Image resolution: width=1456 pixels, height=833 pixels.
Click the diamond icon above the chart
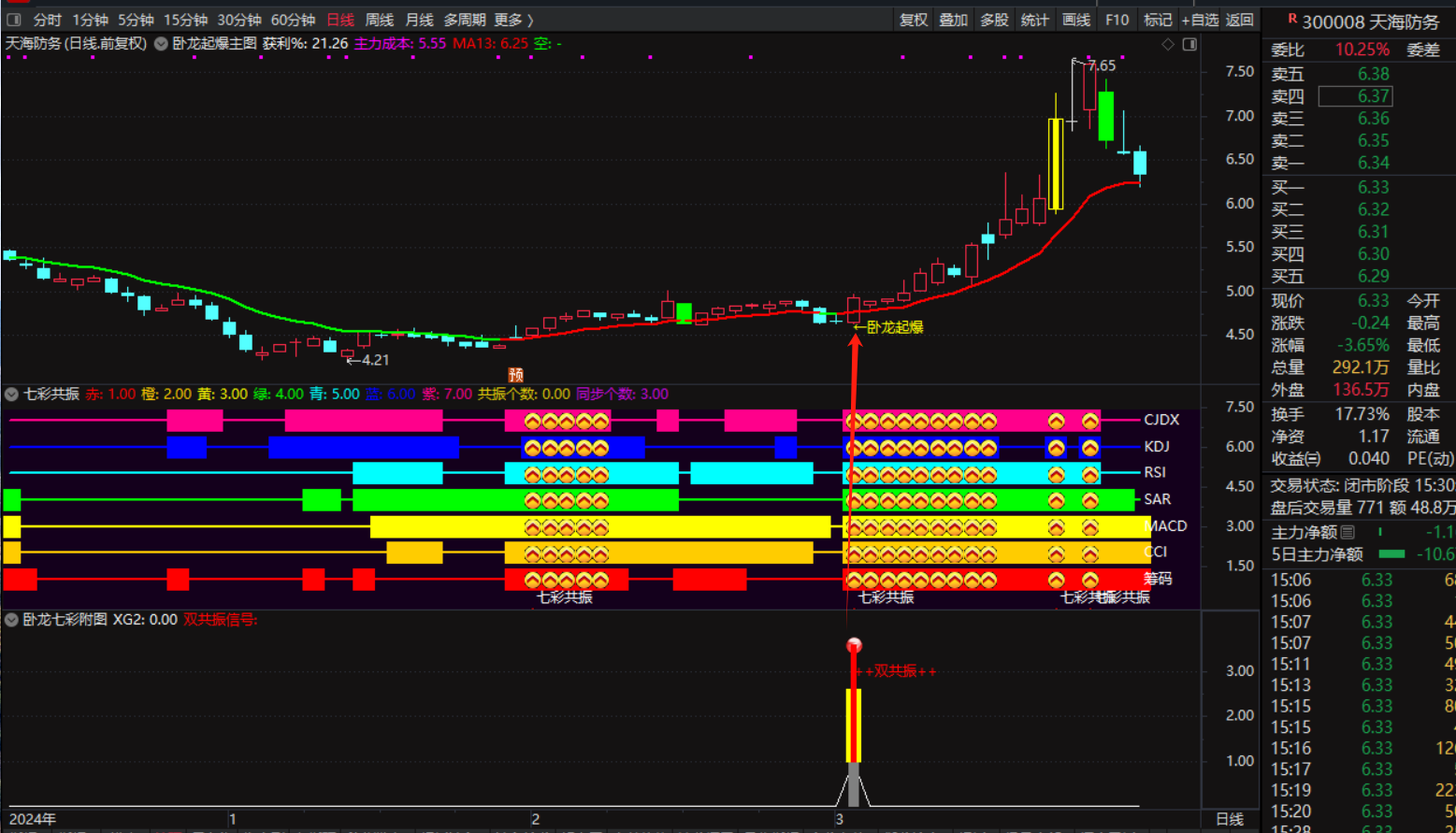pyautogui.click(x=1168, y=44)
